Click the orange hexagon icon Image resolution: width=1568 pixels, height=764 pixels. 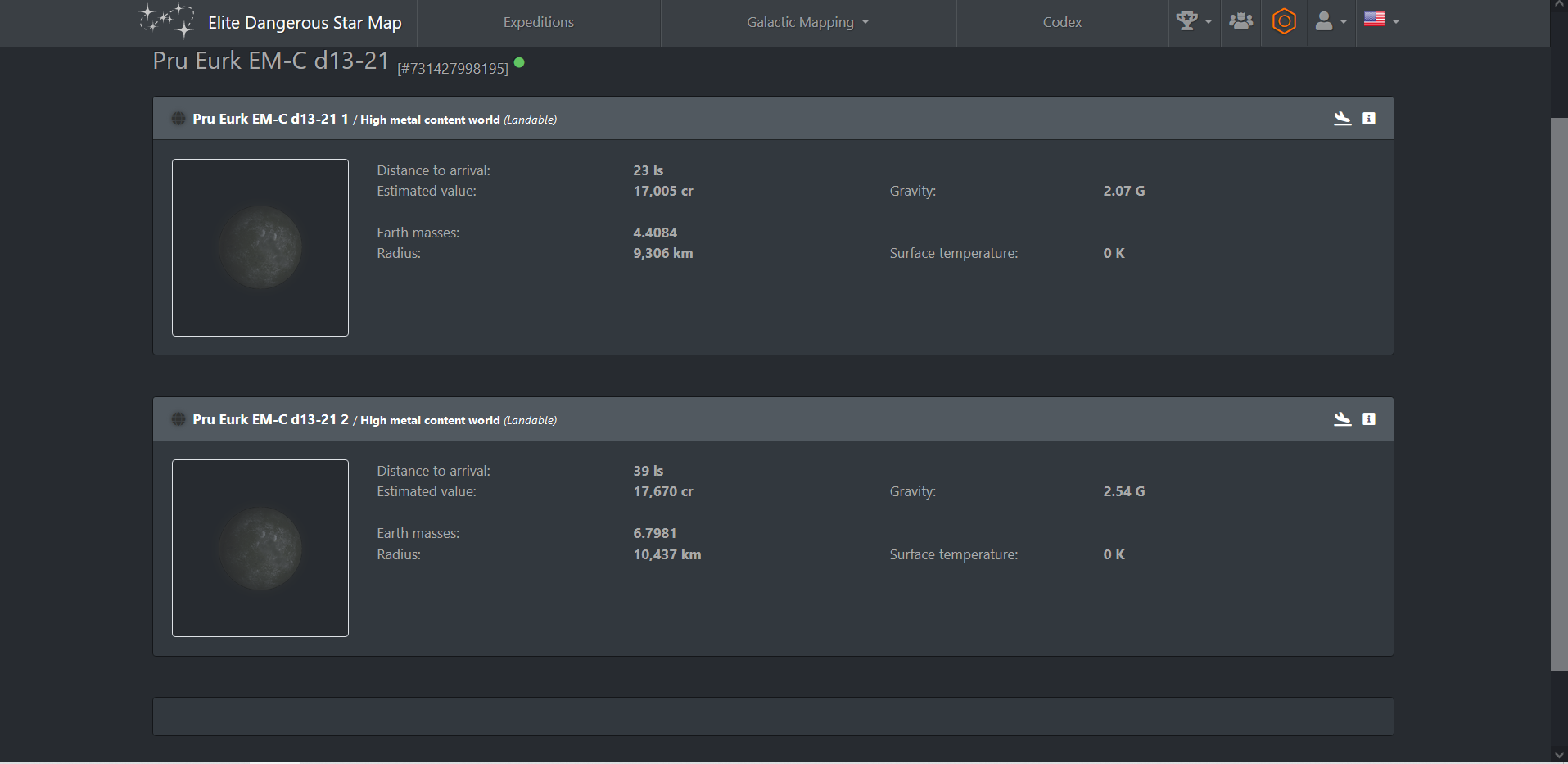pos(1284,21)
